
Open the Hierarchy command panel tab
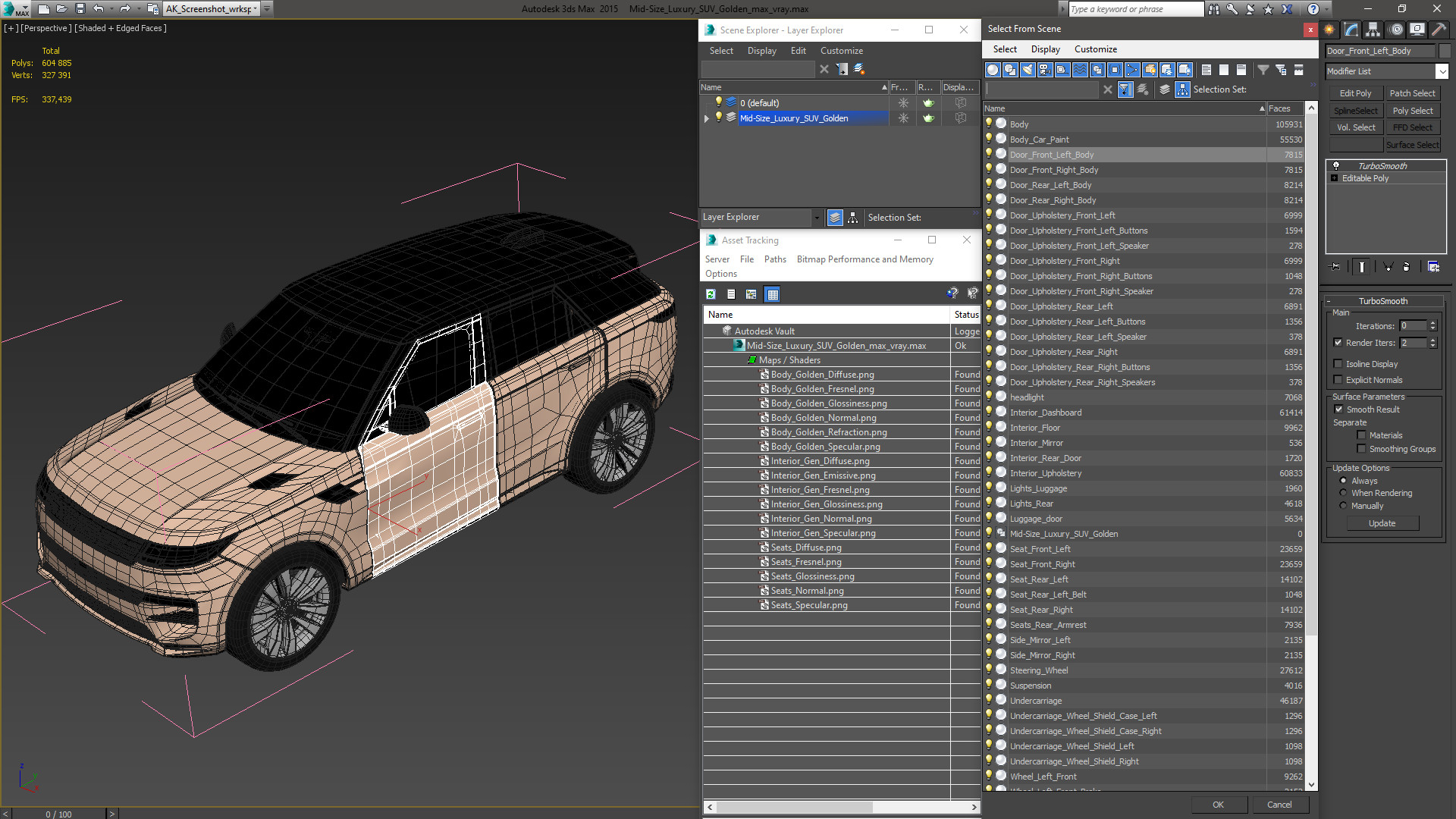(x=1373, y=30)
